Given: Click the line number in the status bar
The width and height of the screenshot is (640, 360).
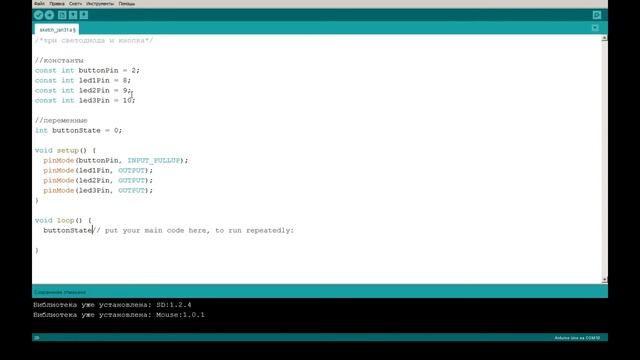Looking at the screenshot, I should (x=37, y=338).
